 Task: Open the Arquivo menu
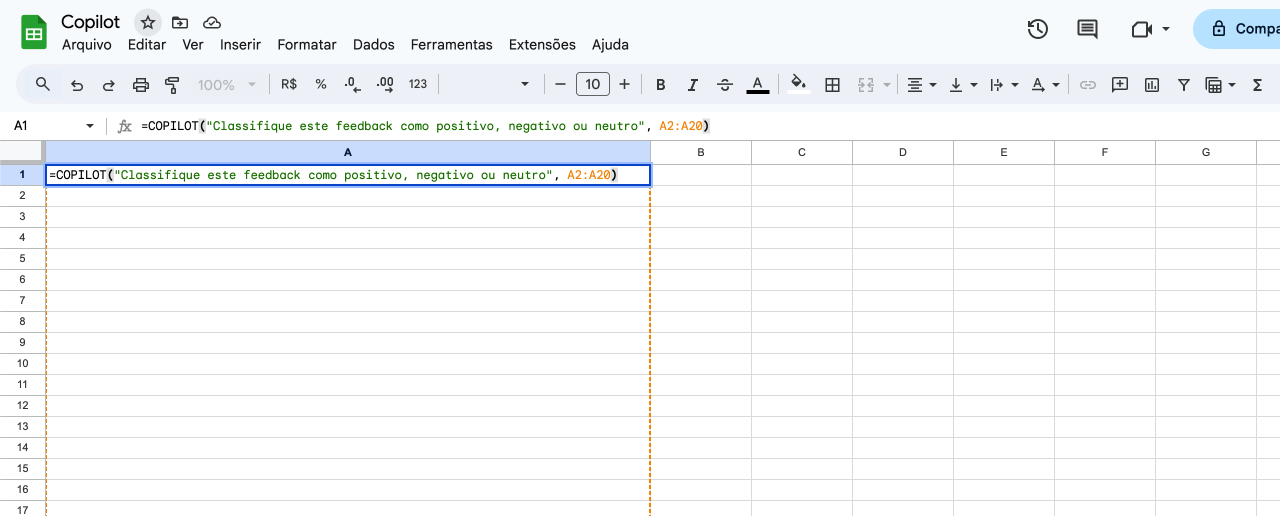pos(87,45)
